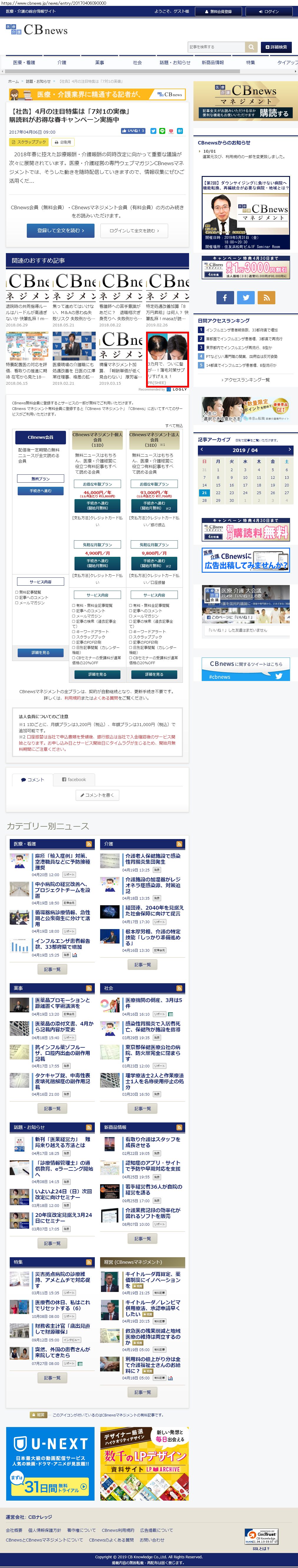Switch to the コメント tab

(x=32, y=780)
